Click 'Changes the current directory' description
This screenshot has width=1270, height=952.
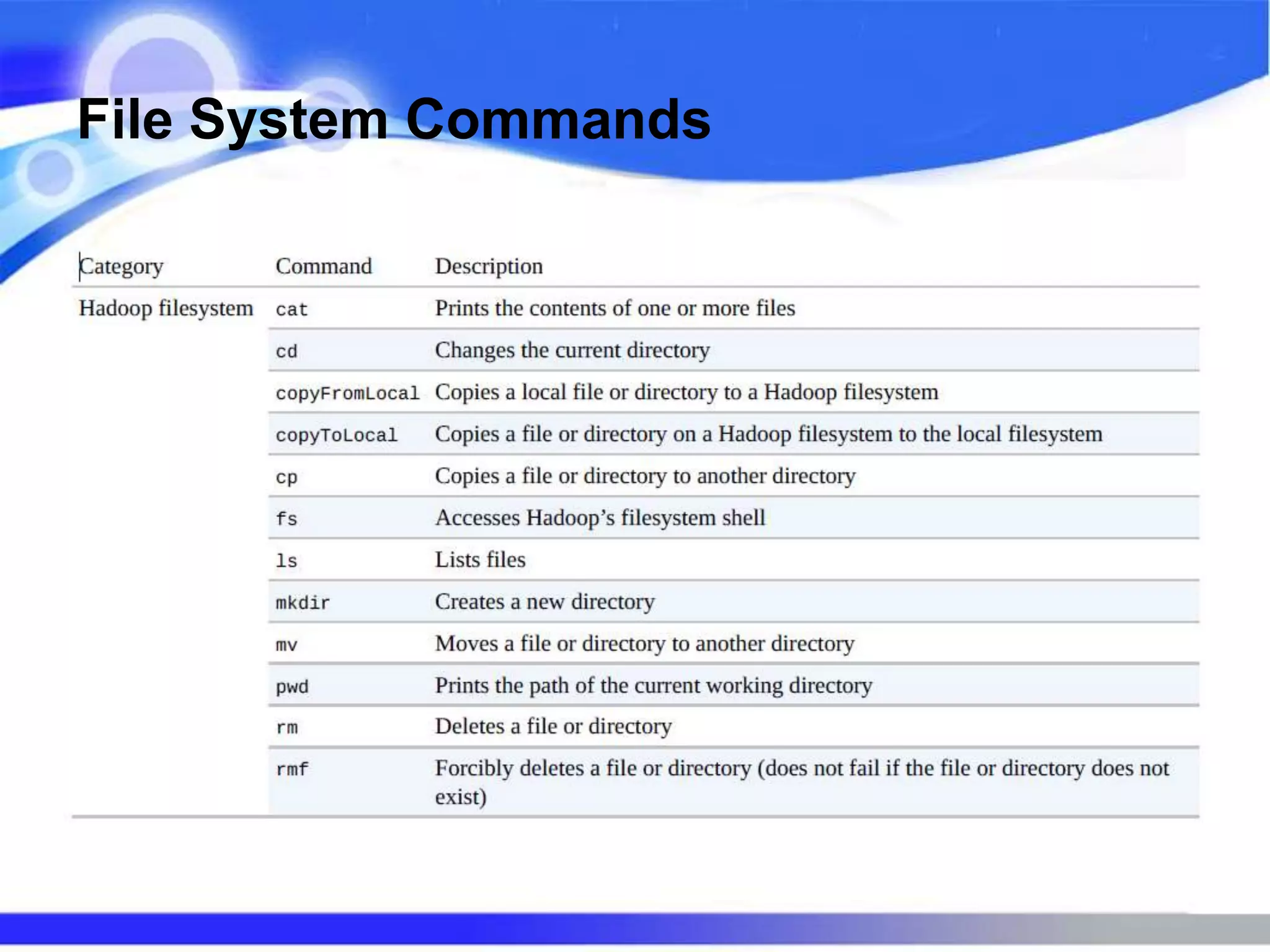[572, 350]
